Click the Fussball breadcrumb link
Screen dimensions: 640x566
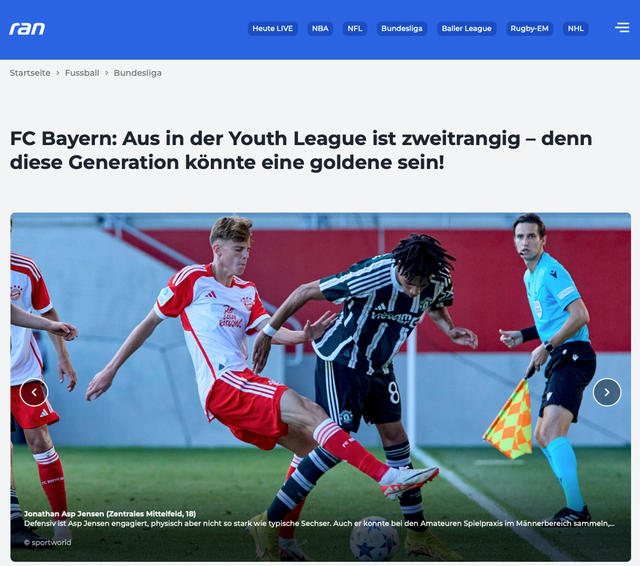(x=82, y=73)
